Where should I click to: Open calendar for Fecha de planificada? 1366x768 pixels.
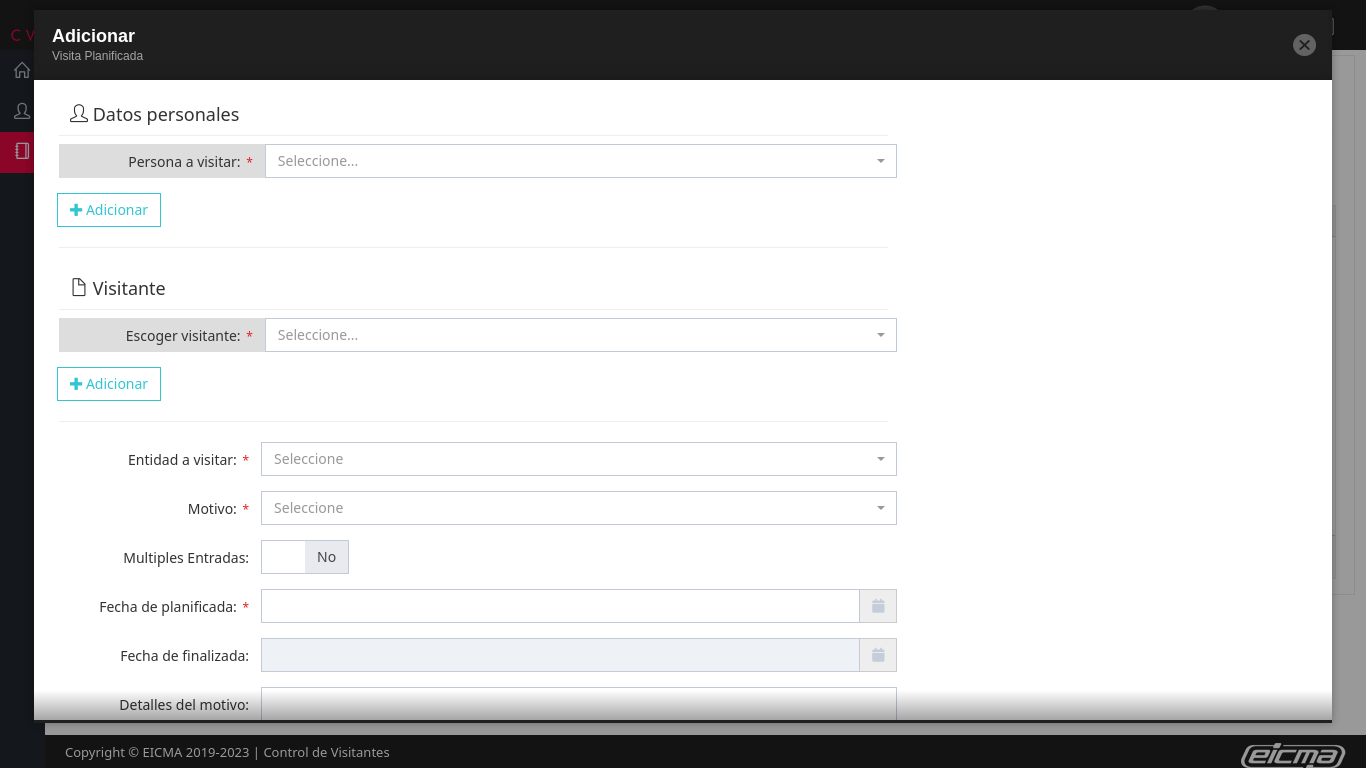click(878, 606)
